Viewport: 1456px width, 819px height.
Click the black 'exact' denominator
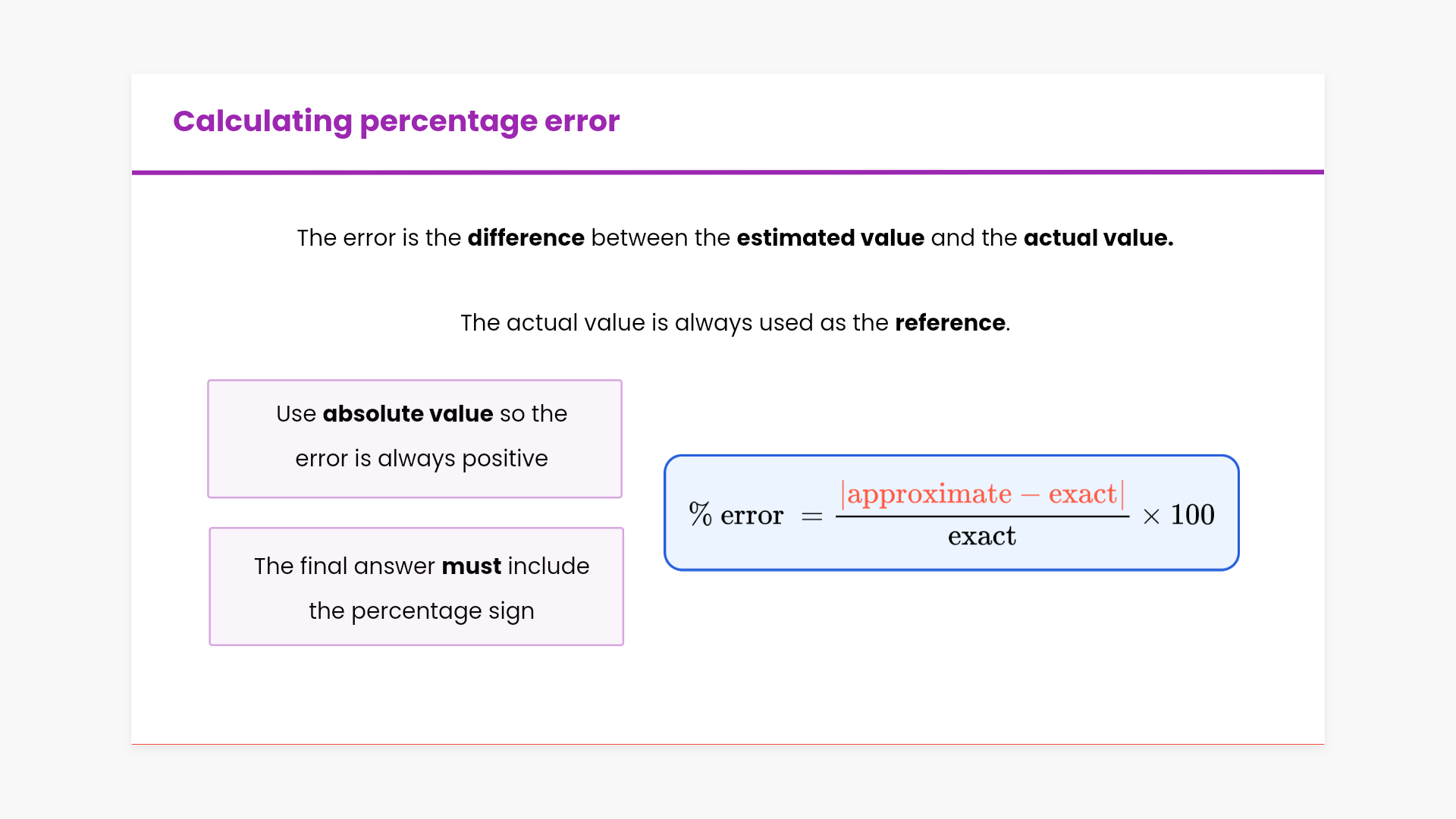pos(981,537)
